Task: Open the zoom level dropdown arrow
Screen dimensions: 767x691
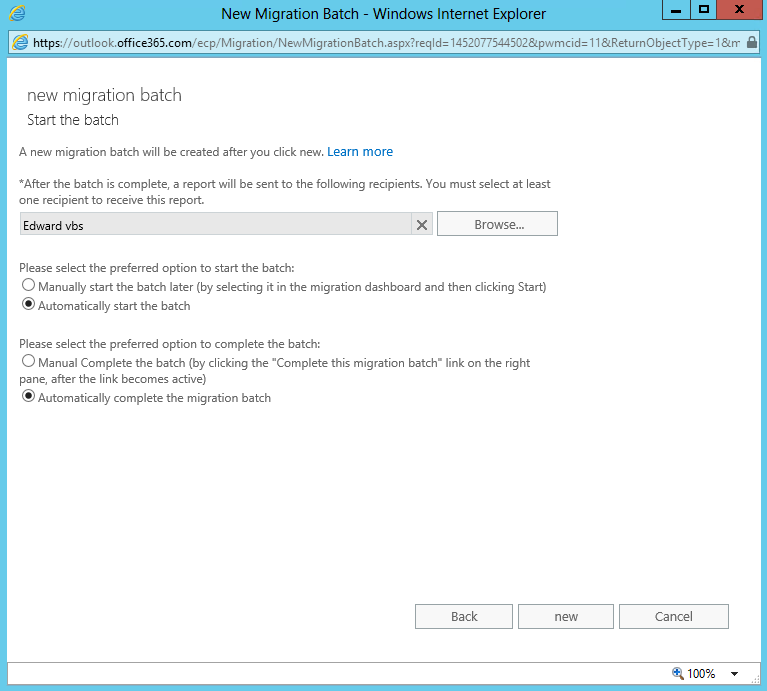Action: (734, 674)
